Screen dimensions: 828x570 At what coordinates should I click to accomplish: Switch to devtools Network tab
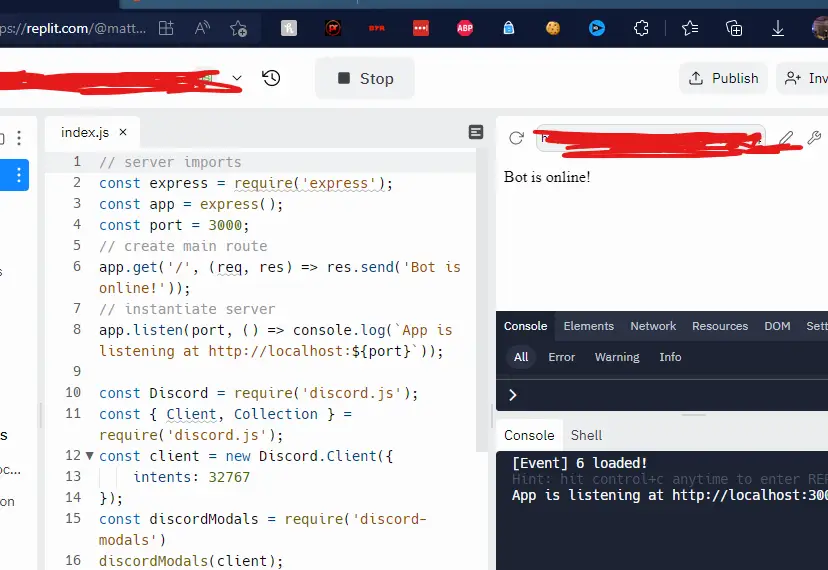pos(653,326)
